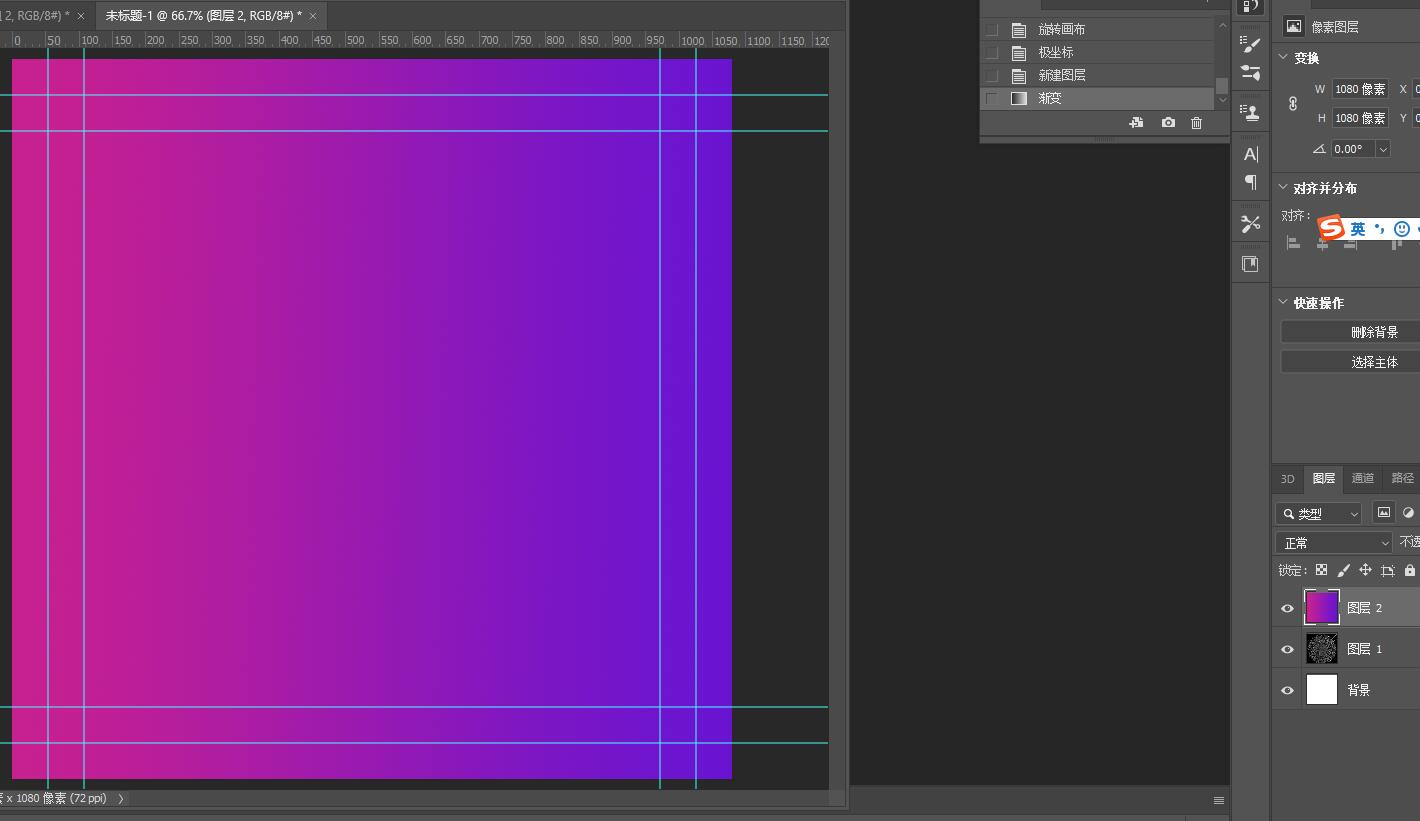Click the 图层 2 gradient thumbnail
The width and height of the screenshot is (1420, 821).
[x=1322, y=607]
